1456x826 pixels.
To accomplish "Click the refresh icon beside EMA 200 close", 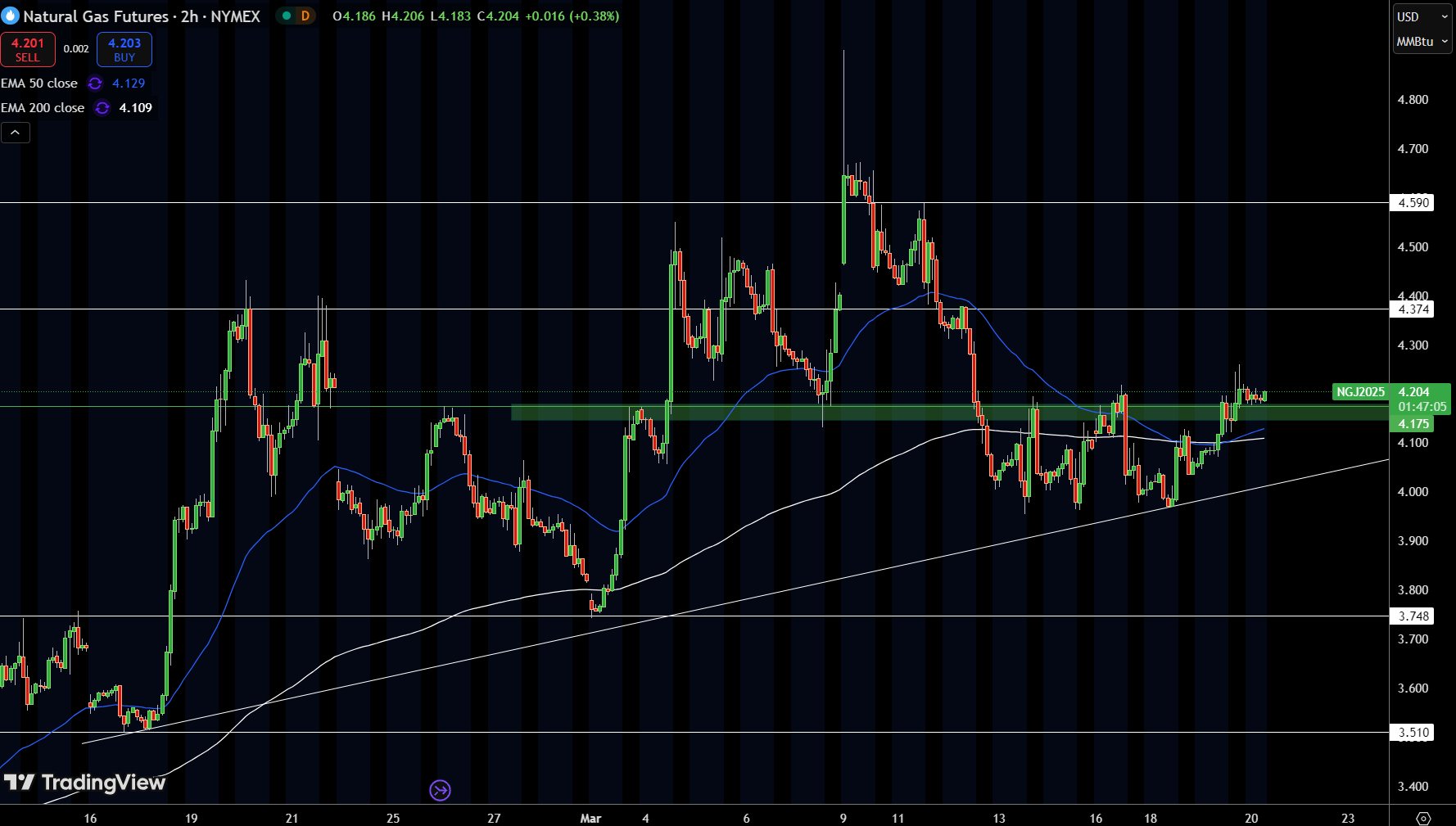I will (102, 108).
